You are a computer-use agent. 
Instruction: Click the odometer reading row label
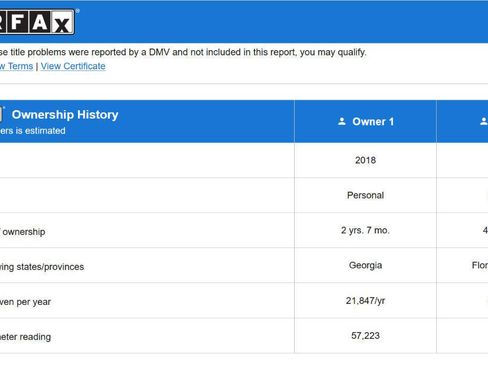tap(25, 337)
